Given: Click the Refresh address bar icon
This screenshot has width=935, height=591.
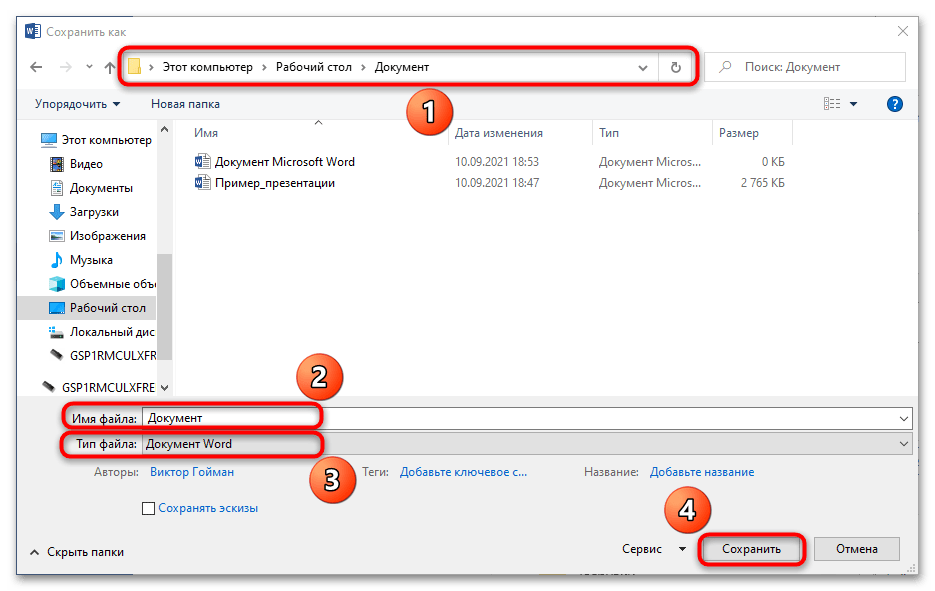Looking at the screenshot, I should 675,67.
